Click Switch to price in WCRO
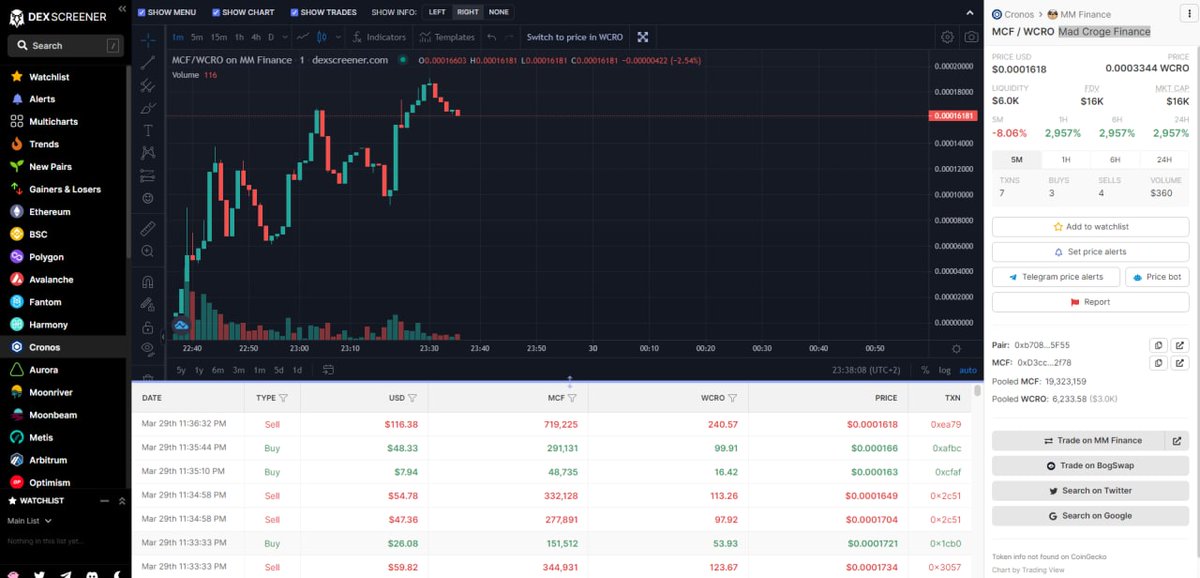 [575, 37]
